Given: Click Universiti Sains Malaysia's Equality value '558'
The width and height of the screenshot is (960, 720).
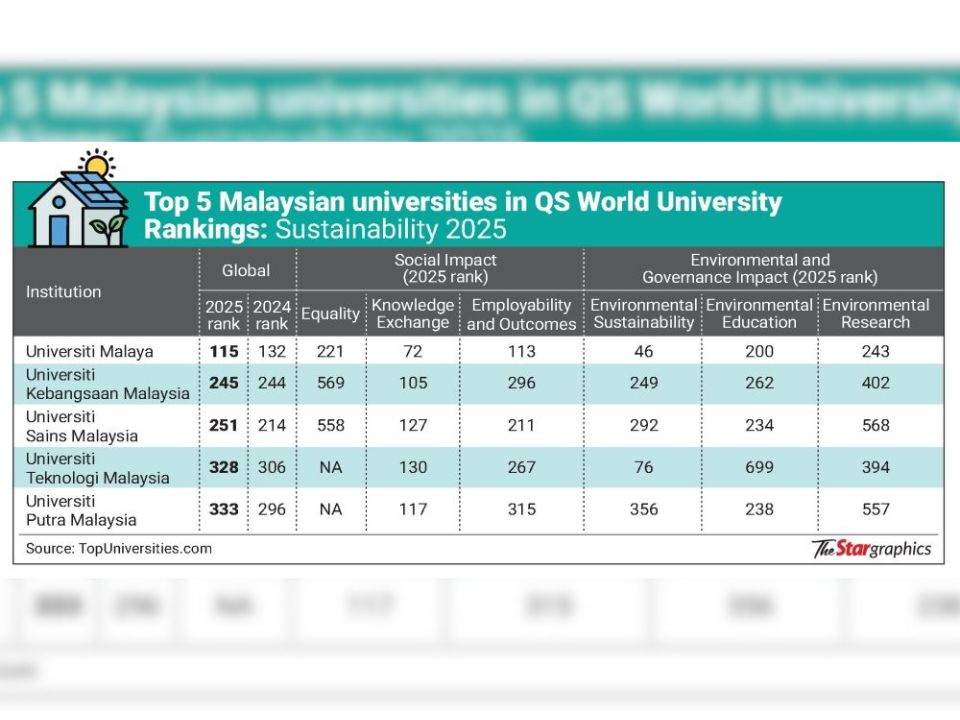Looking at the screenshot, I should pos(331,426).
